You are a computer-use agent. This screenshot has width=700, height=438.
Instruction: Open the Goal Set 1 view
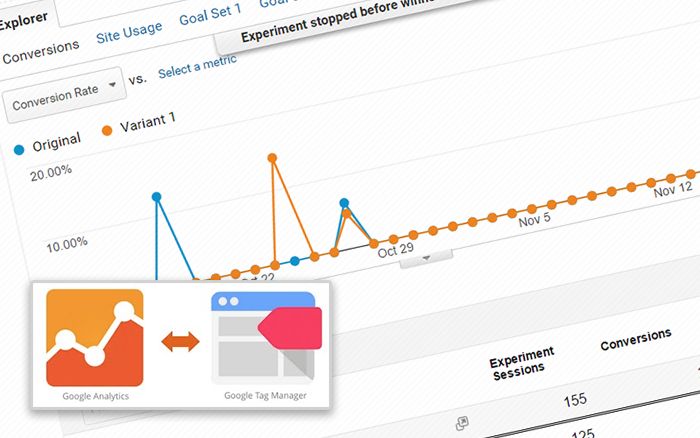click(210, 19)
